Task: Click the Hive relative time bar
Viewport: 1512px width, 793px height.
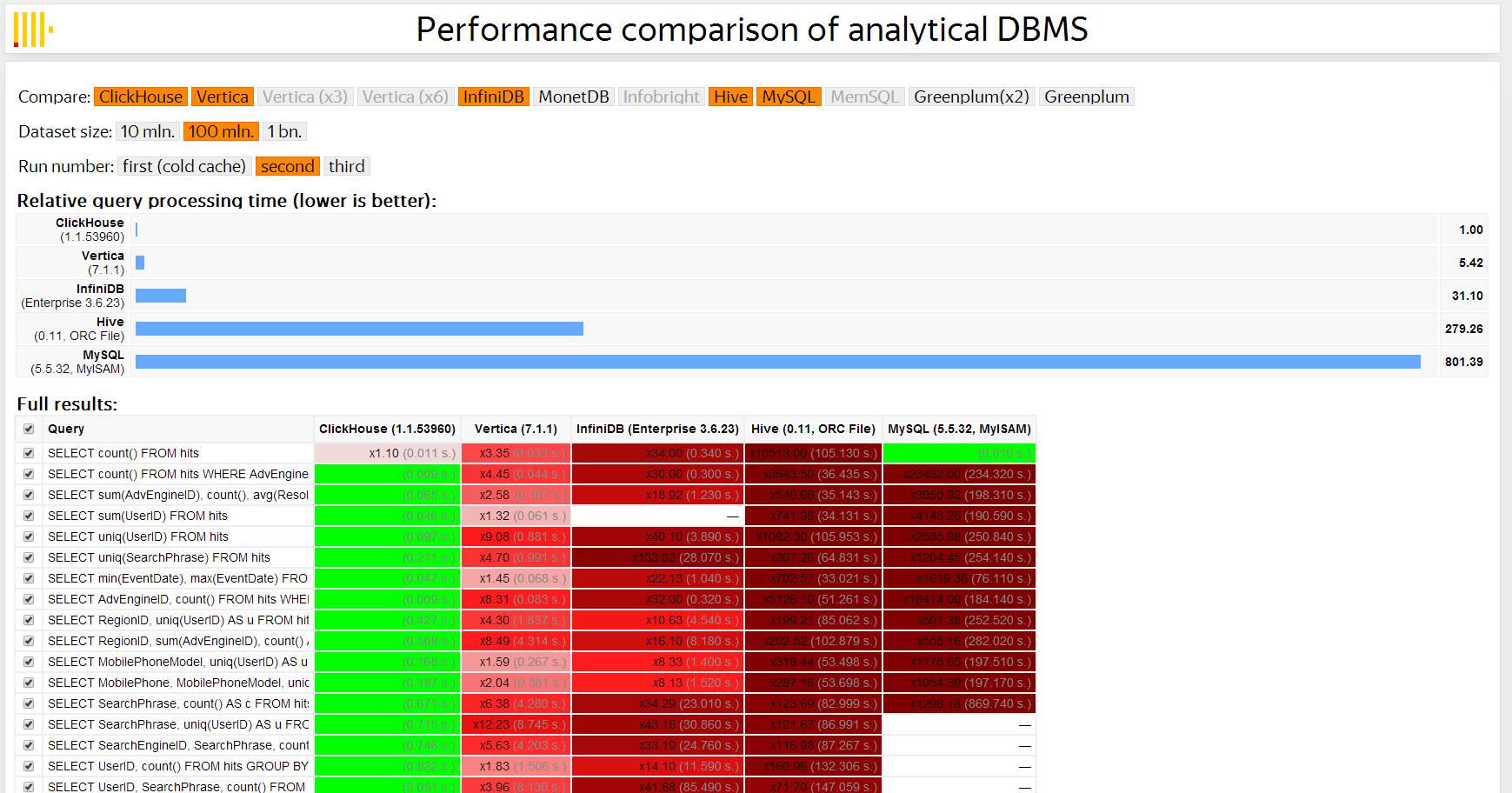Action: tap(359, 329)
